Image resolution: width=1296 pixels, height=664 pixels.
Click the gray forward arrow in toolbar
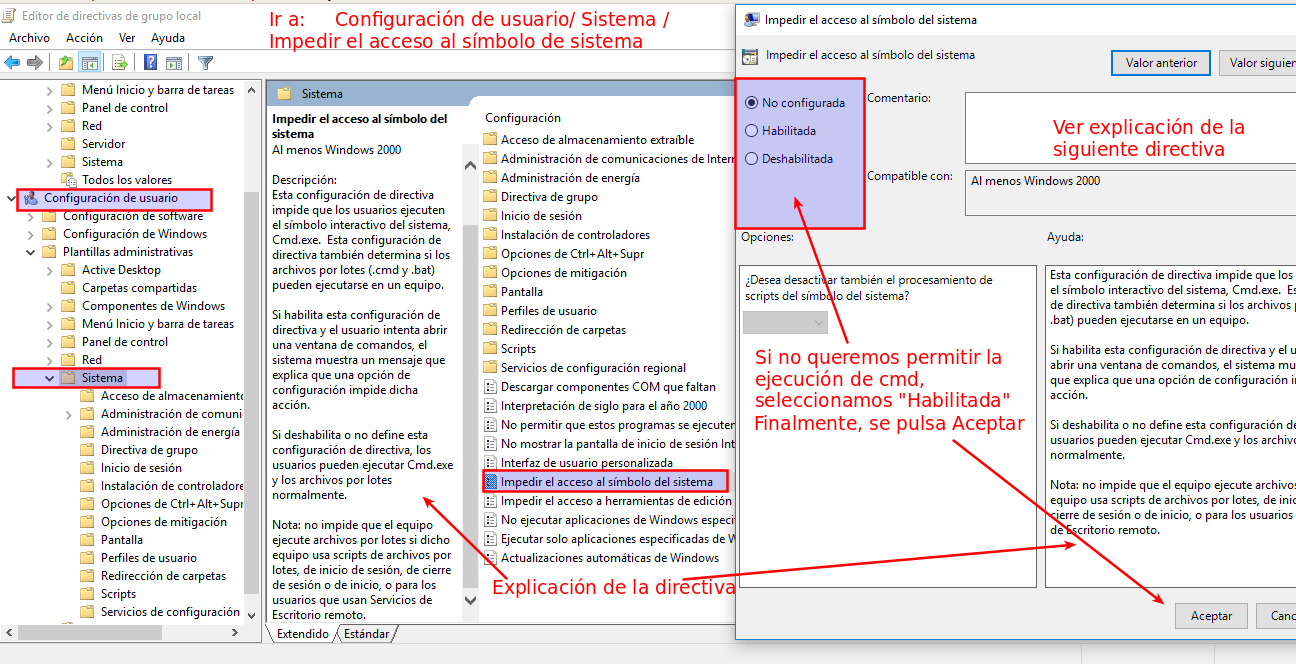(x=35, y=63)
